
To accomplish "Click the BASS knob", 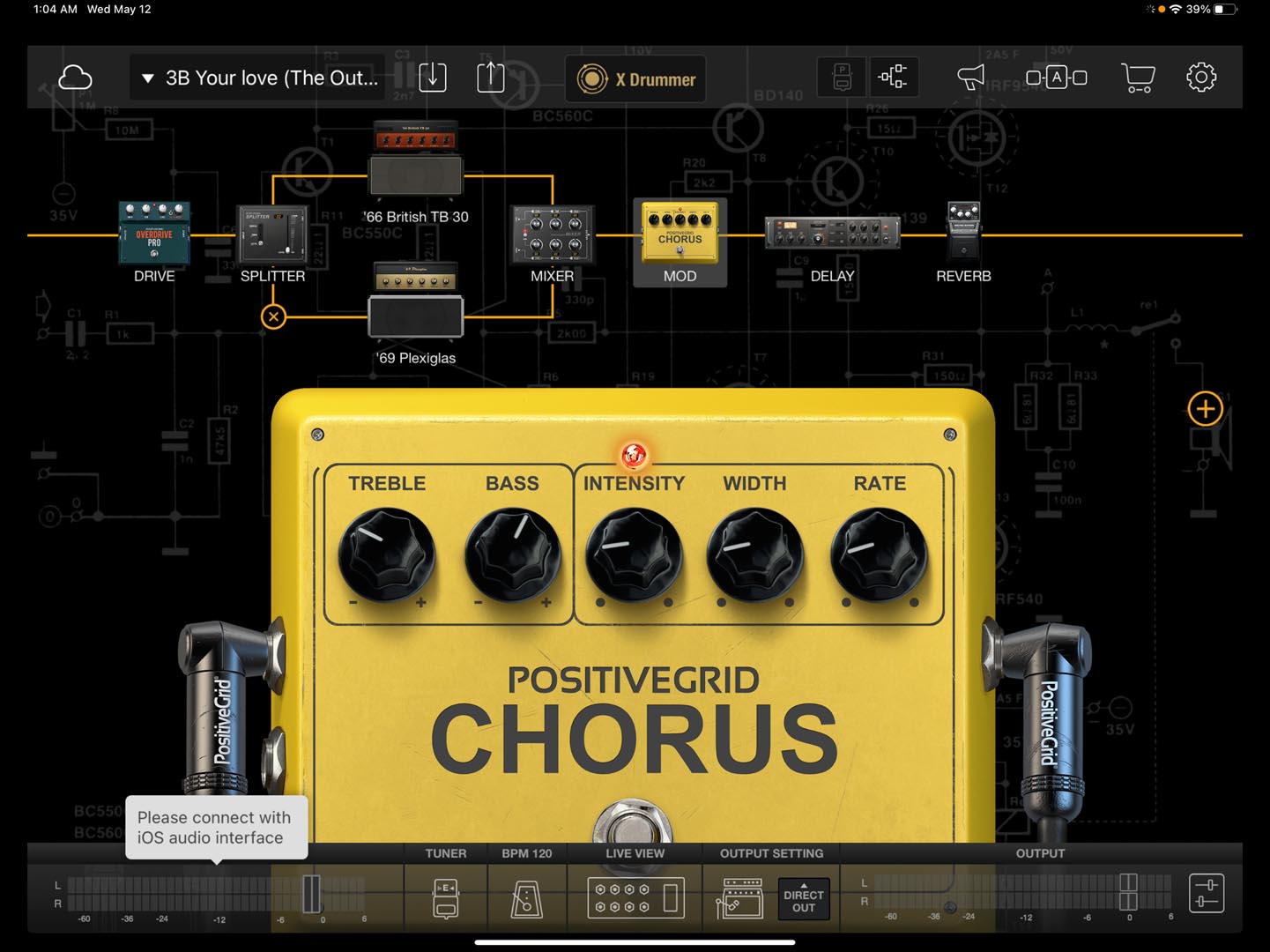I will click(512, 555).
